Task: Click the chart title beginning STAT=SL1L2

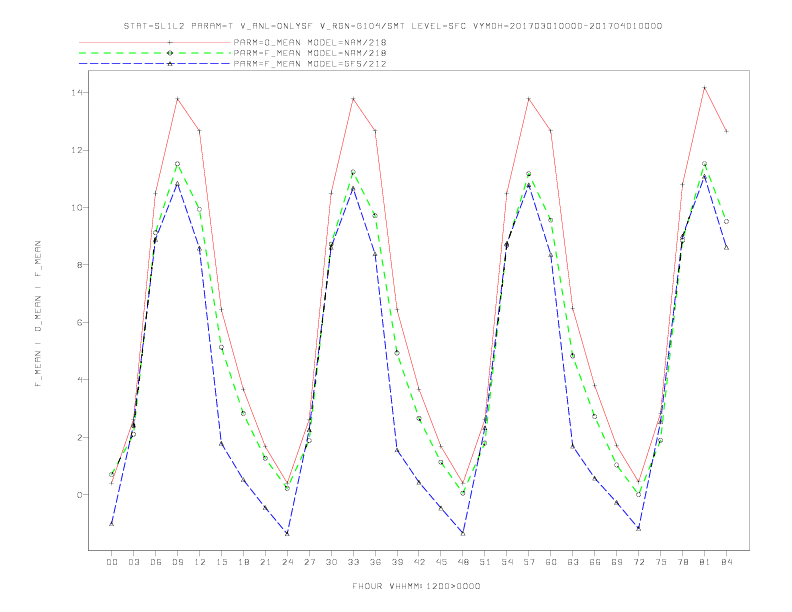Action: 392,26
